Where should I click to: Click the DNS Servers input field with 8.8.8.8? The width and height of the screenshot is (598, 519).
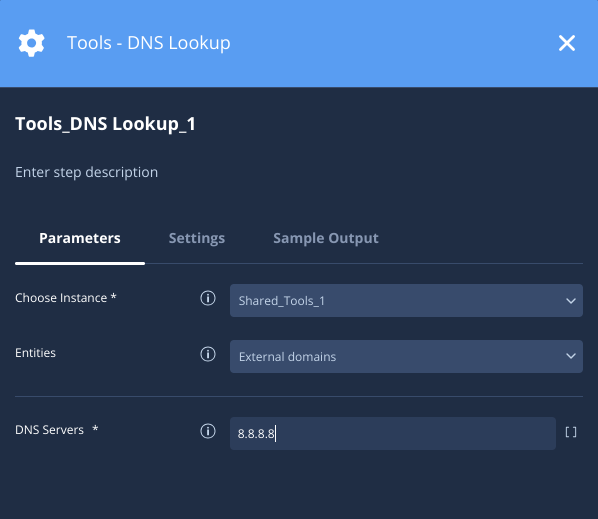pos(393,434)
